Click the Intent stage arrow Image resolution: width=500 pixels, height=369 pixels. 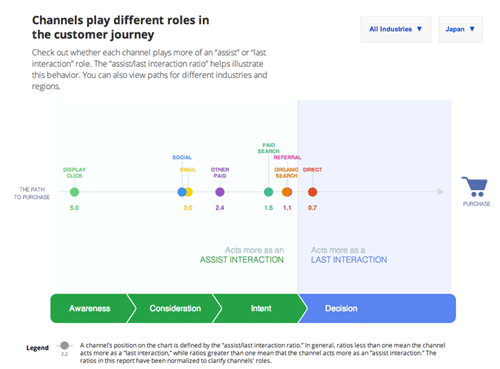tap(261, 308)
